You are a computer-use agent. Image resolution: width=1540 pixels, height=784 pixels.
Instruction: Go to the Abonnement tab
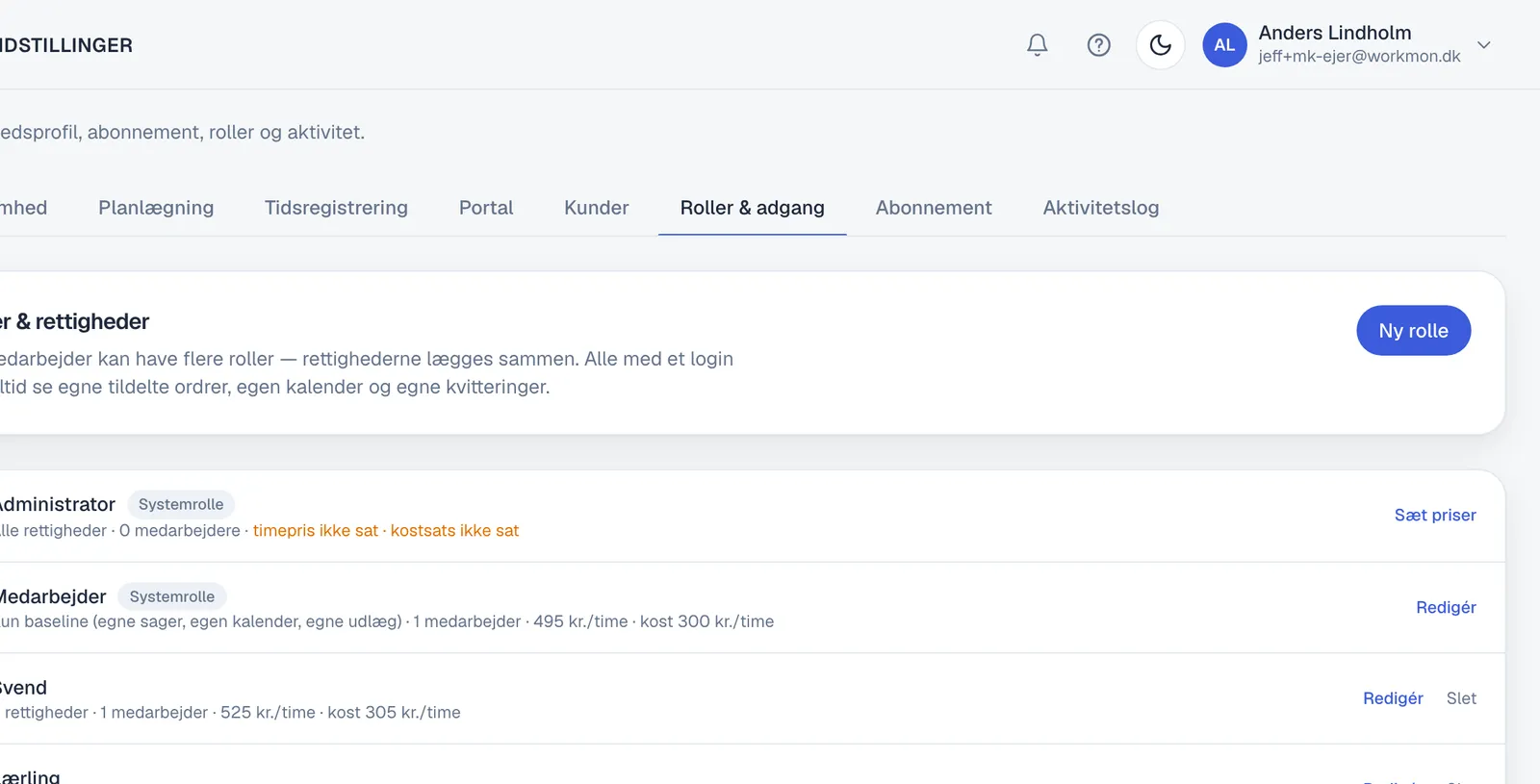point(934,208)
